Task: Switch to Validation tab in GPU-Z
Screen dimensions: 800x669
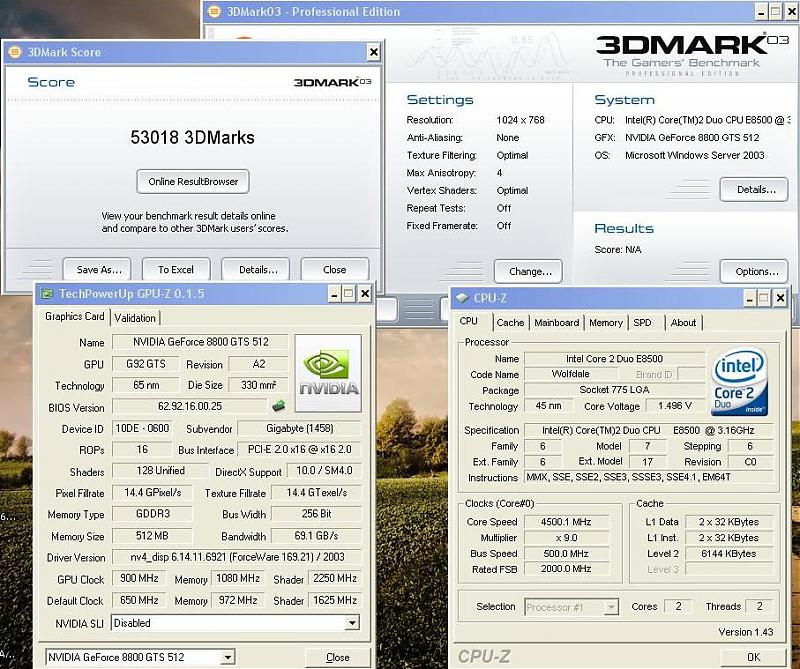Action: [x=135, y=318]
